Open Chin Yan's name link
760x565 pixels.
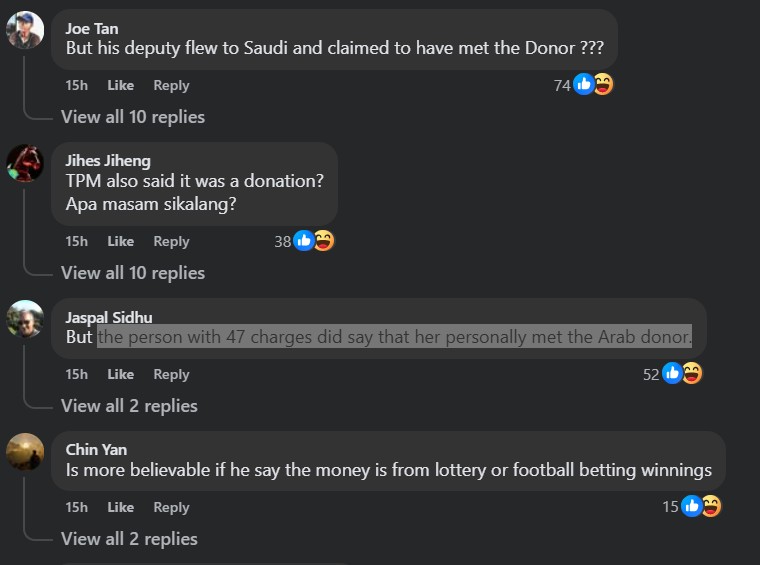coord(96,450)
